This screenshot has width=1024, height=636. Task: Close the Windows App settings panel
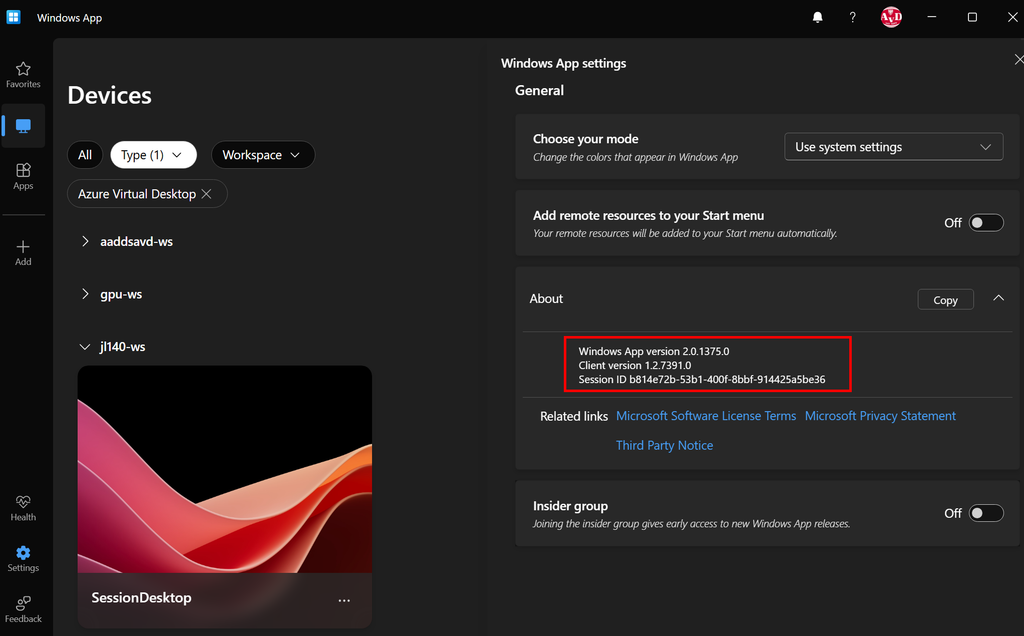click(1018, 59)
